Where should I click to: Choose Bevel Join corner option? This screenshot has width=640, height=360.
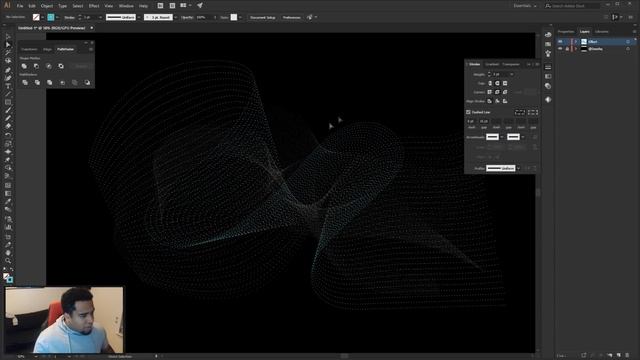[x=505, y=92]
